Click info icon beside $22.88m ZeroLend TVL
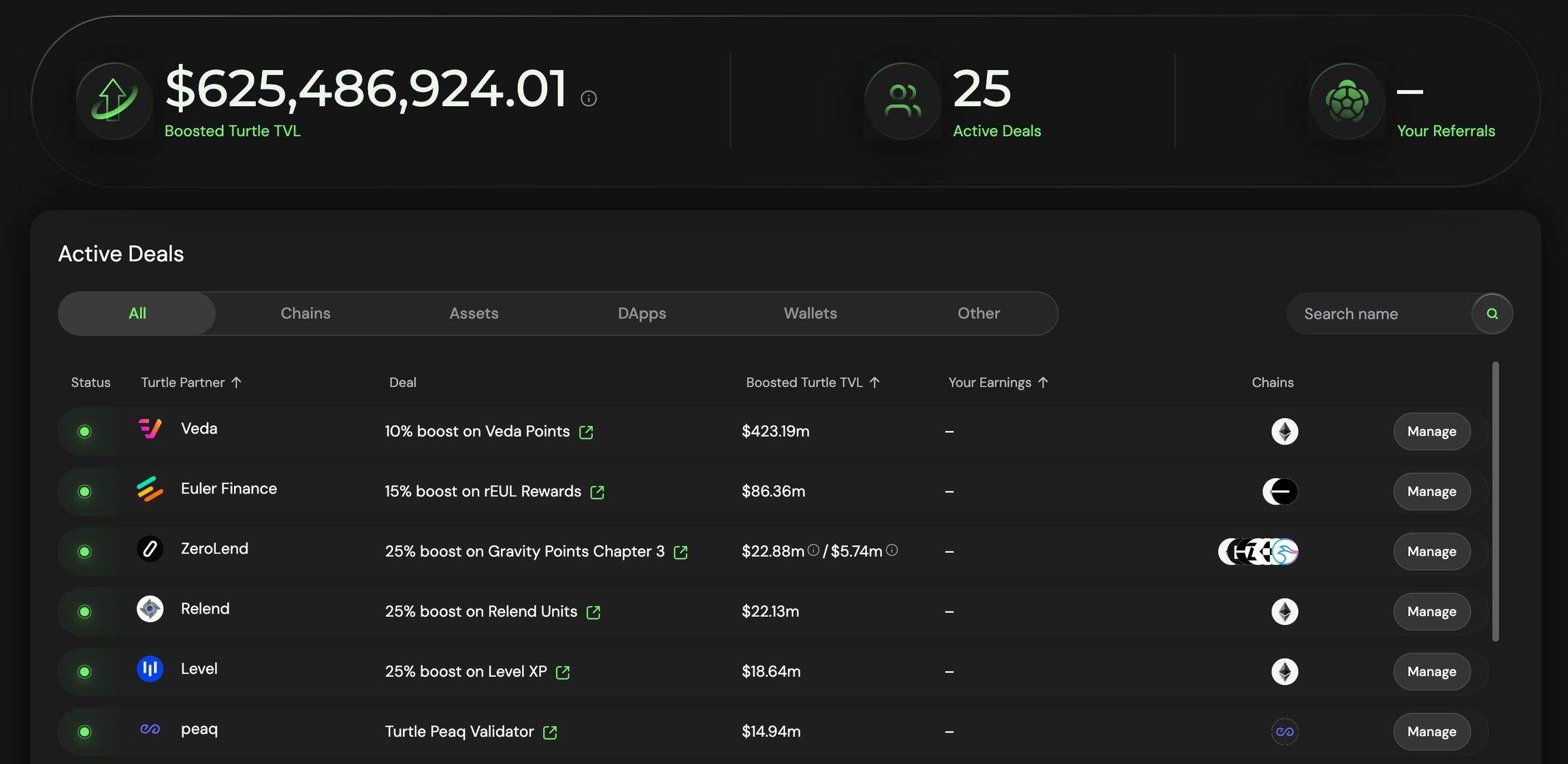Image resolution: width=1568 pixels, height=764 pixels. click(x=813, y=550)
